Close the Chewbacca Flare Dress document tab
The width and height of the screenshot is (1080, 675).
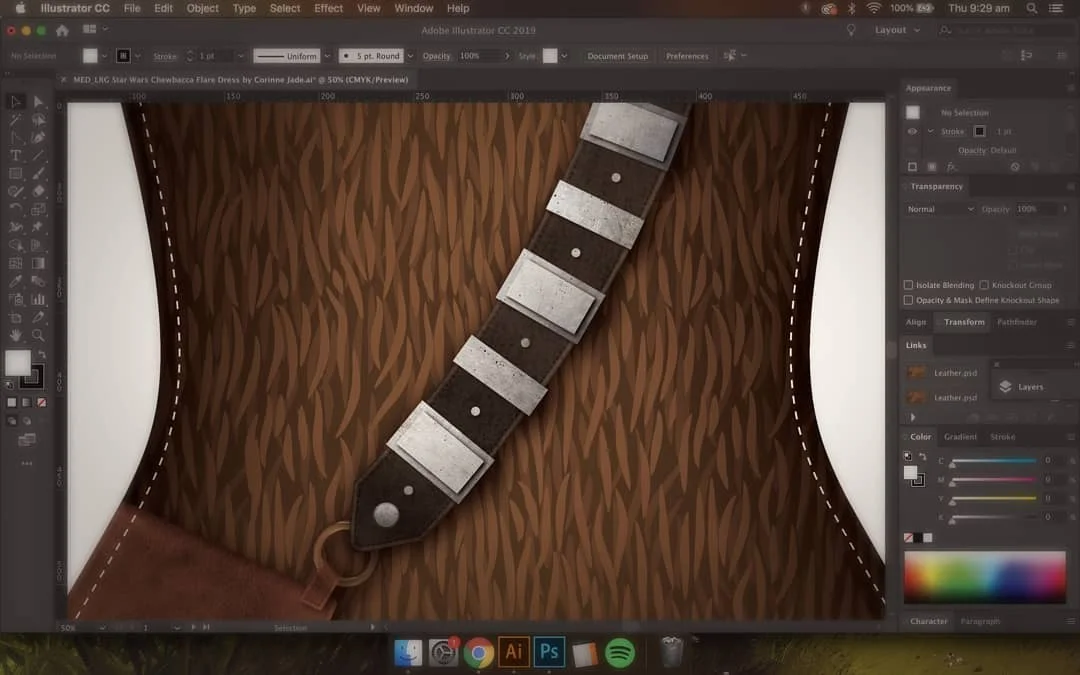(x=63, y=80)
